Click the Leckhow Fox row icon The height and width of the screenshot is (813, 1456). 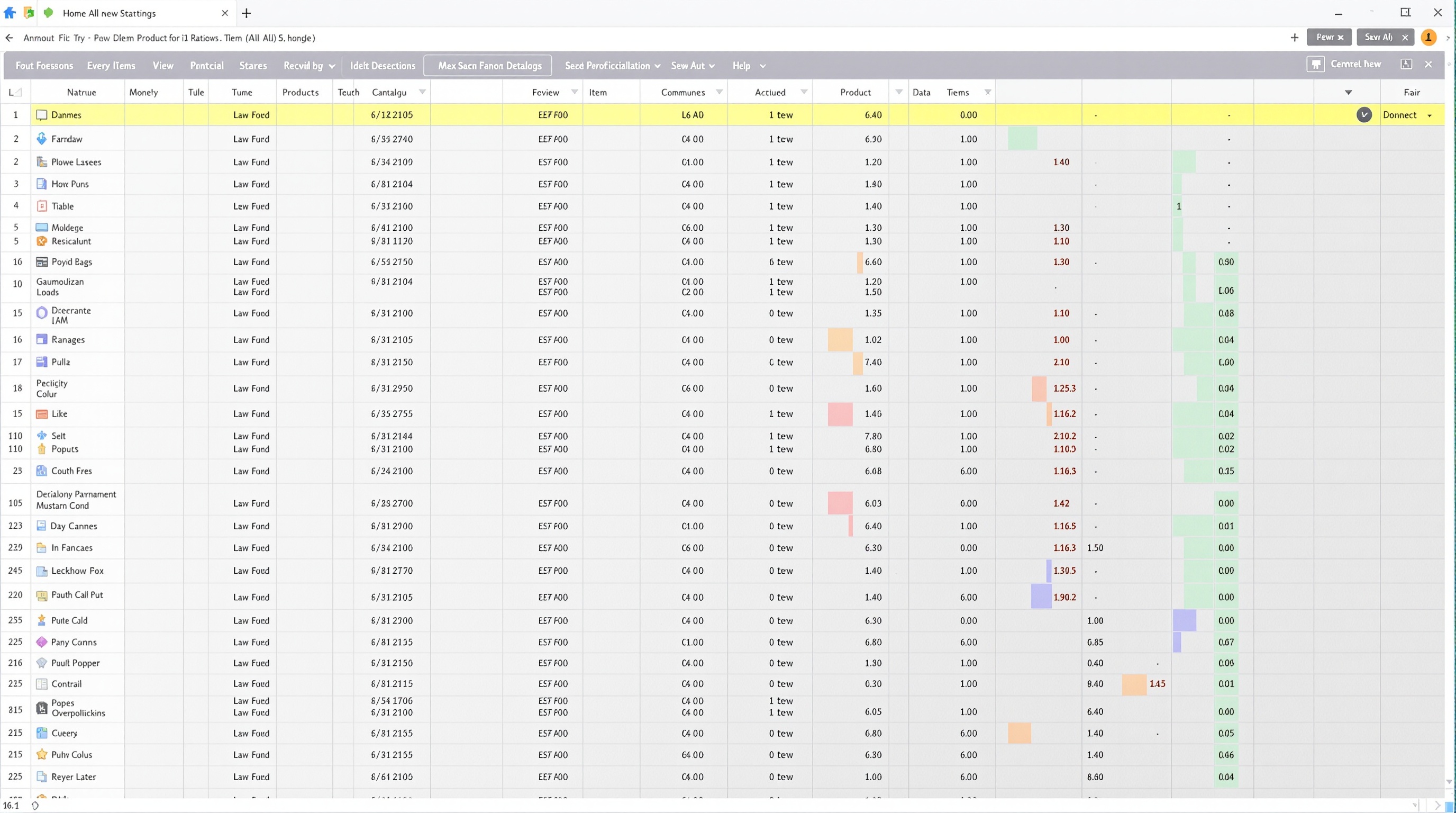click(x=41, y=571)
